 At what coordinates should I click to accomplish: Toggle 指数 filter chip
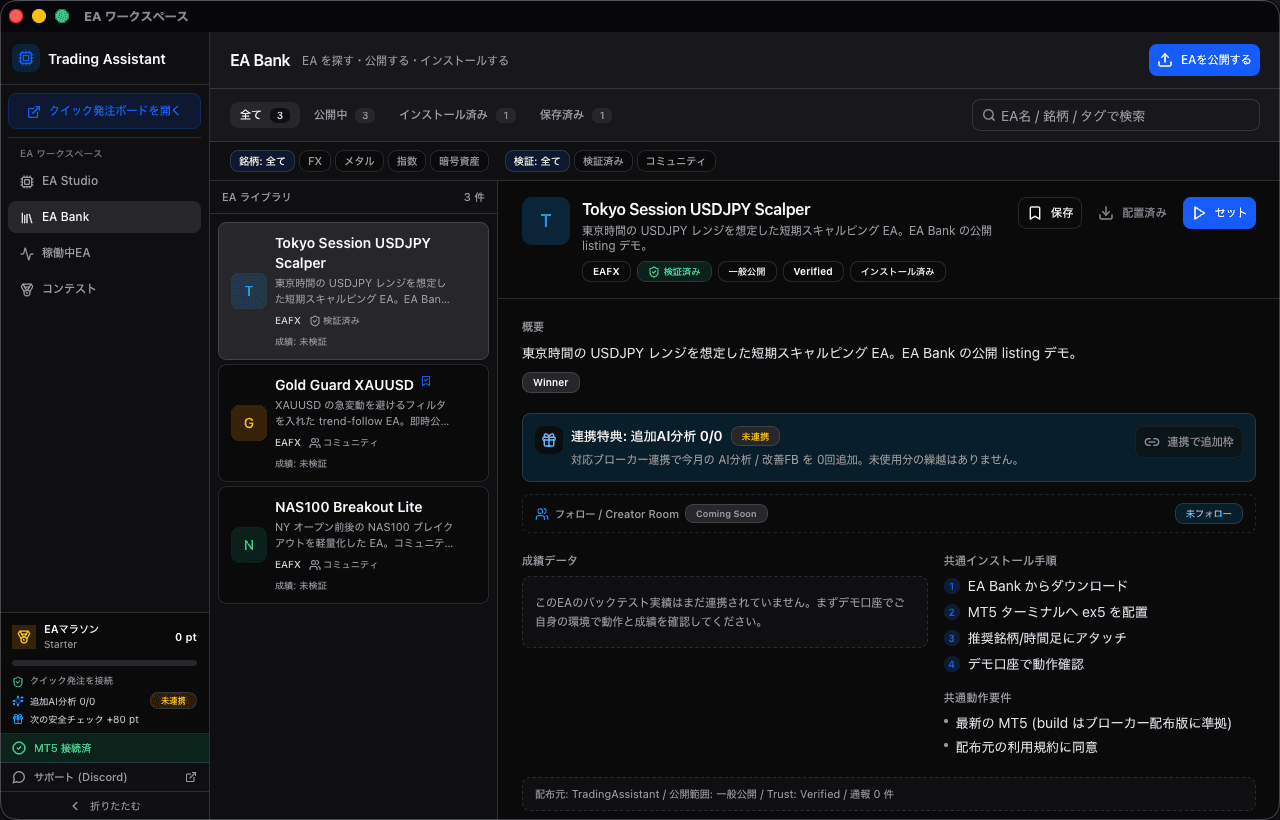[406, 161]
